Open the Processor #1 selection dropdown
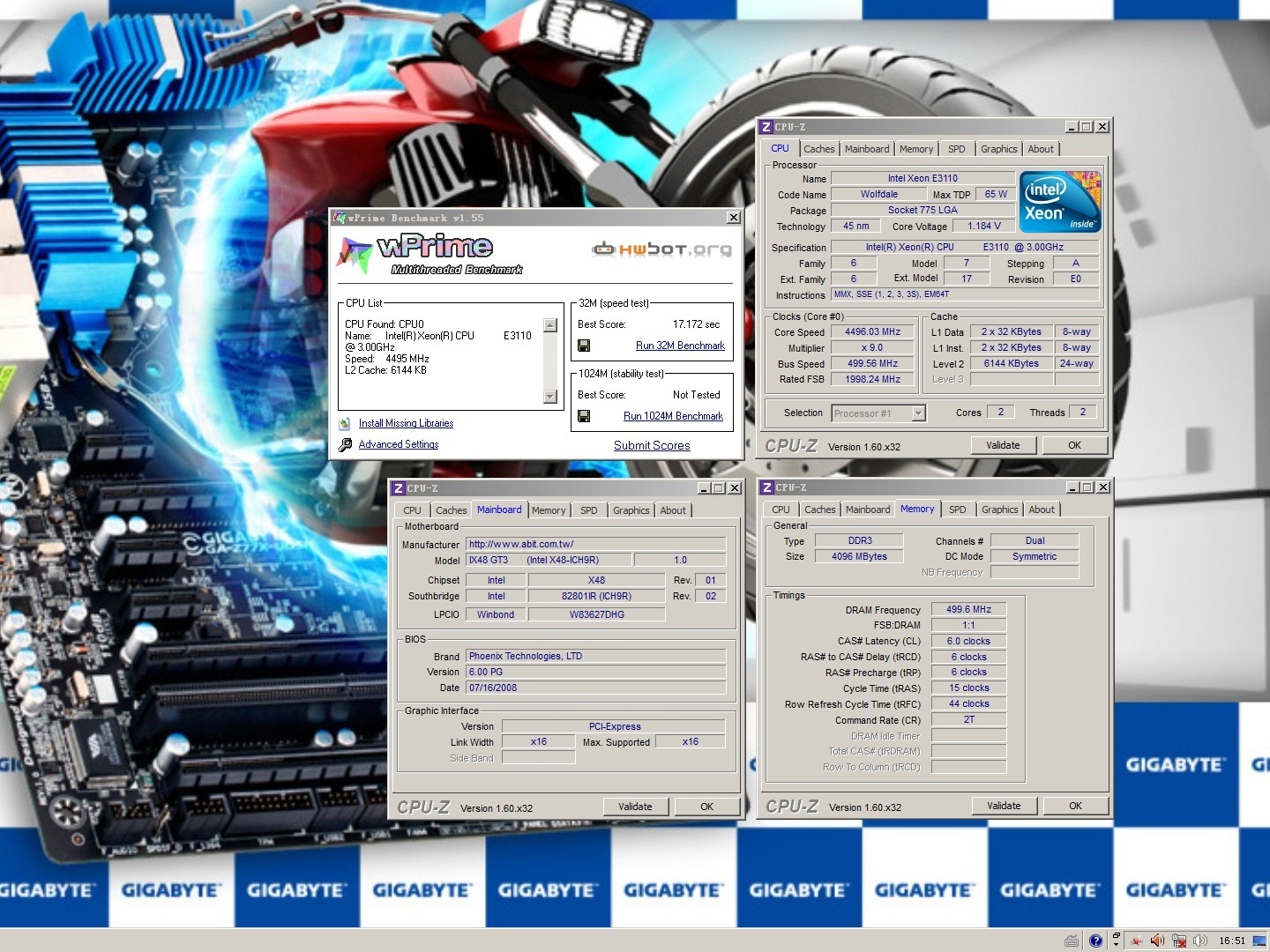This screenshot has width=1270, height=952. [918, 413]
